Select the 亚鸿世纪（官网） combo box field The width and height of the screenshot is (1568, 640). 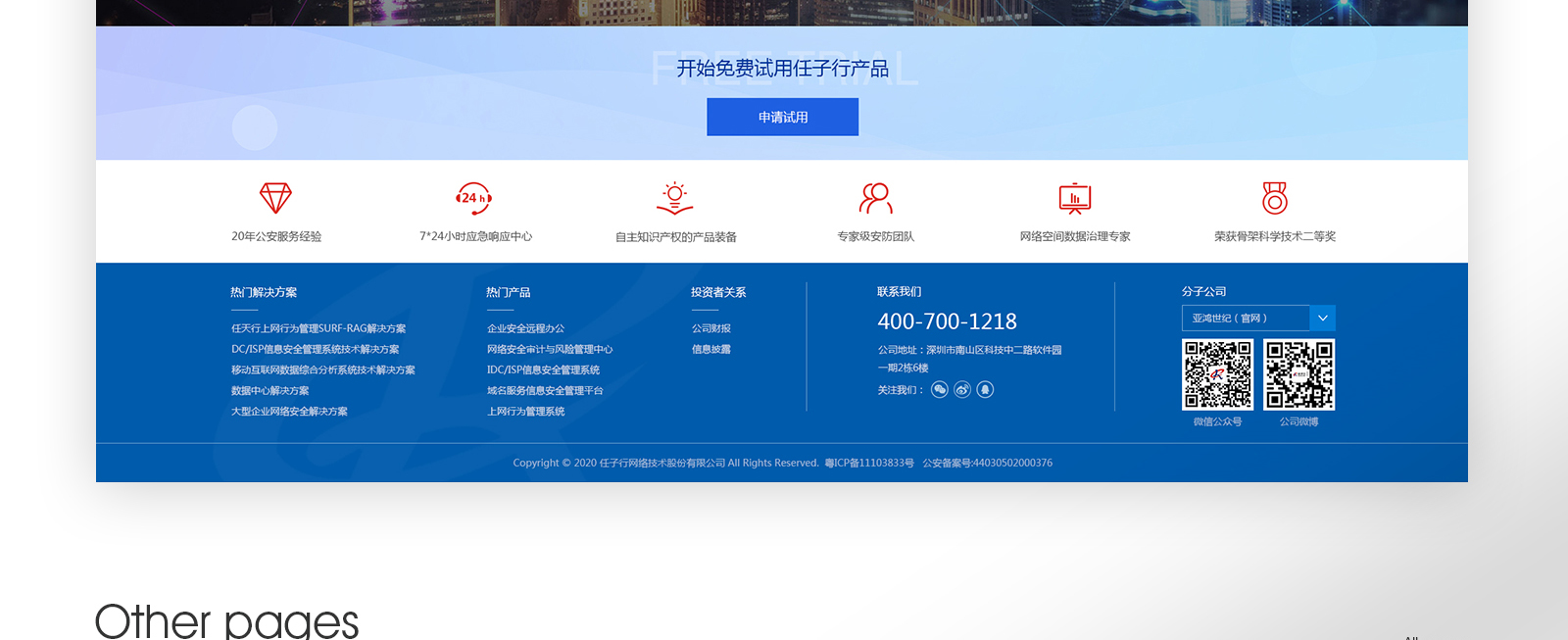[1245, 319]
